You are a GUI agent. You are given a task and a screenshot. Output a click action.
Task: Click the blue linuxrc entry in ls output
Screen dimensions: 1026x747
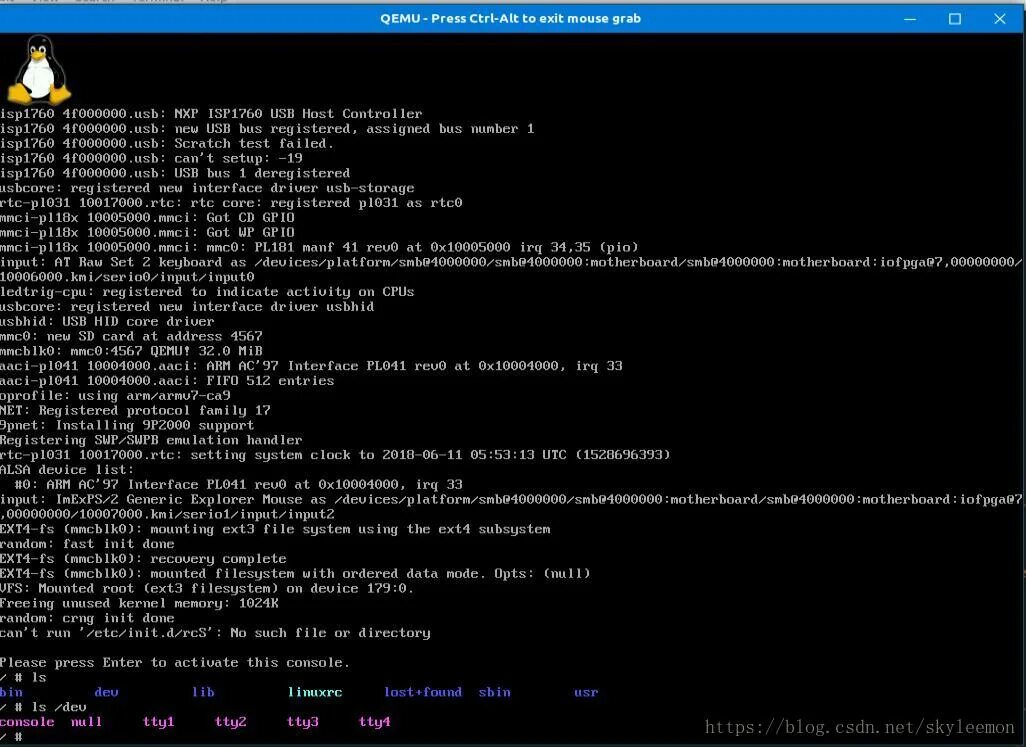click(x=315, y=691)
